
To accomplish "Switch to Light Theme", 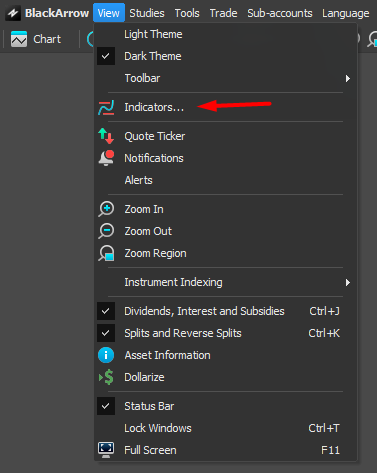I will tap(225, 34).
